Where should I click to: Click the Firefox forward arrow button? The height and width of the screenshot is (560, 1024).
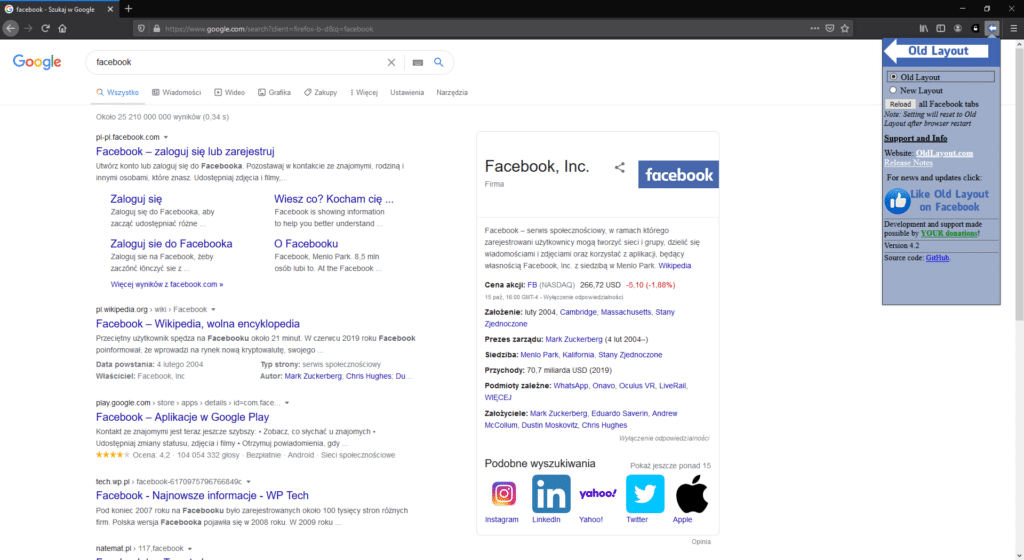tap(28, 28)
